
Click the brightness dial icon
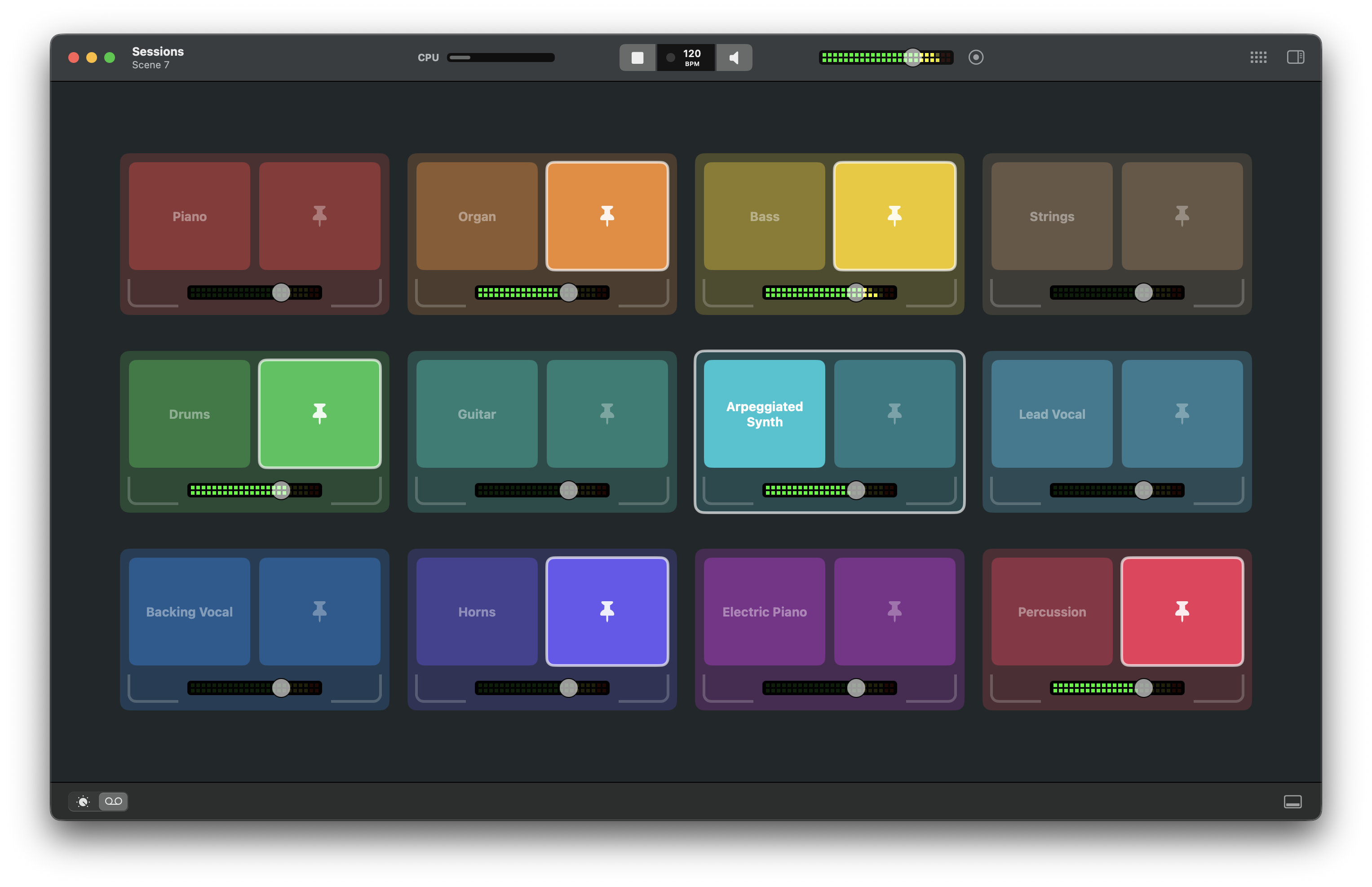tap(84, 802)
